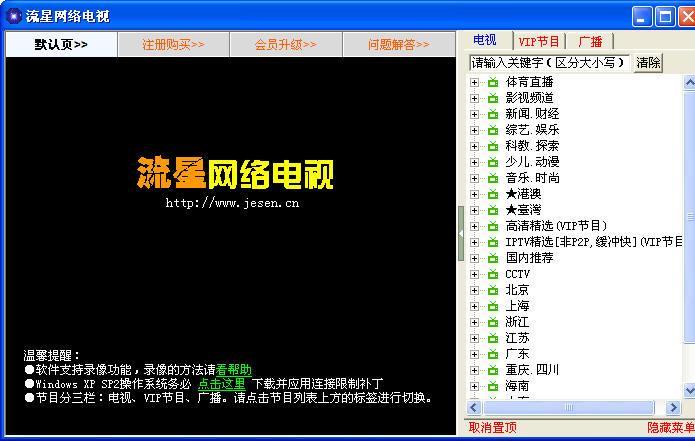
Task: Select the 国内推荐 tree item
Action: point(529,258)
